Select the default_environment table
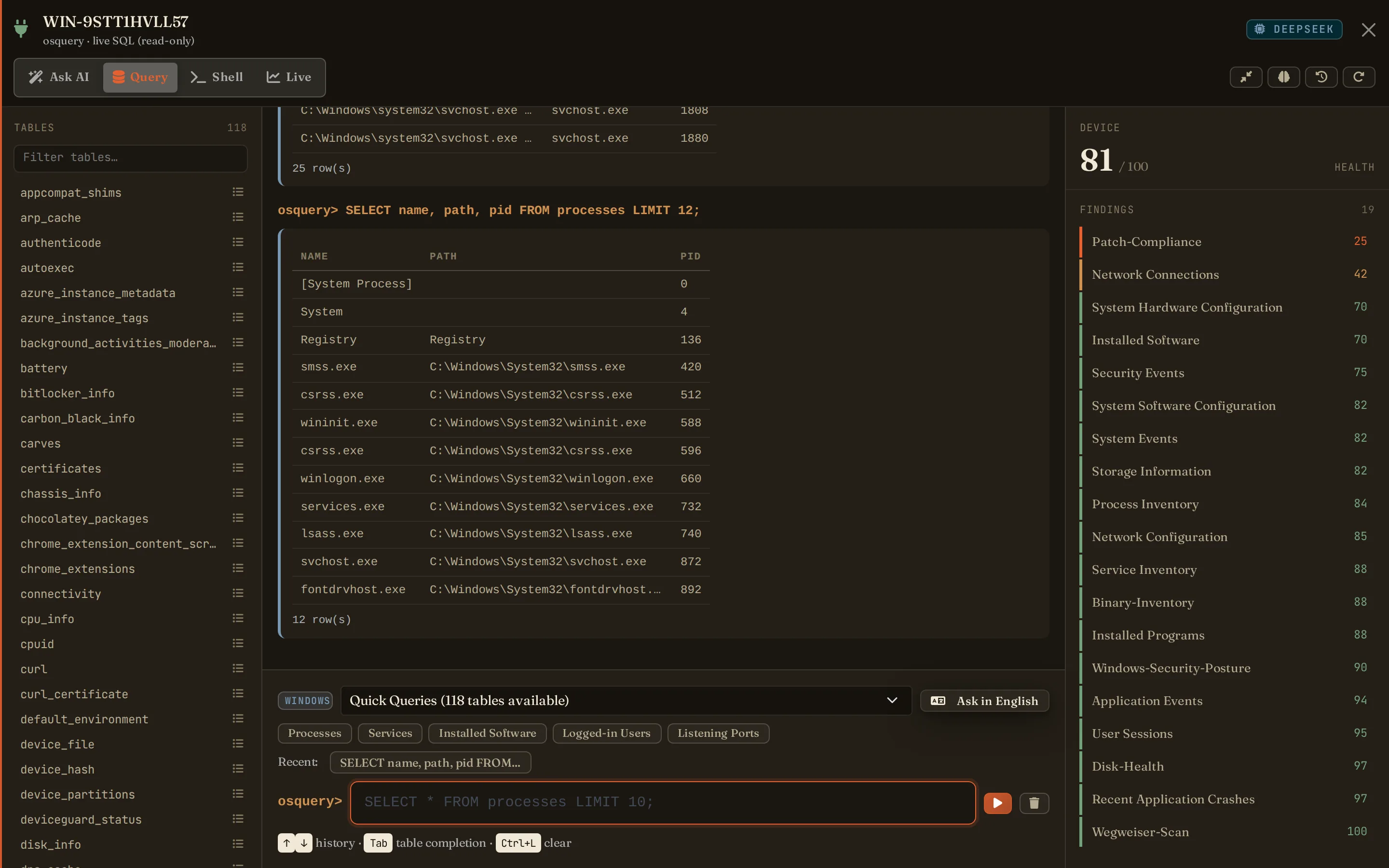The width and height of the screenshot is (1389, 868). pos(84,719)
